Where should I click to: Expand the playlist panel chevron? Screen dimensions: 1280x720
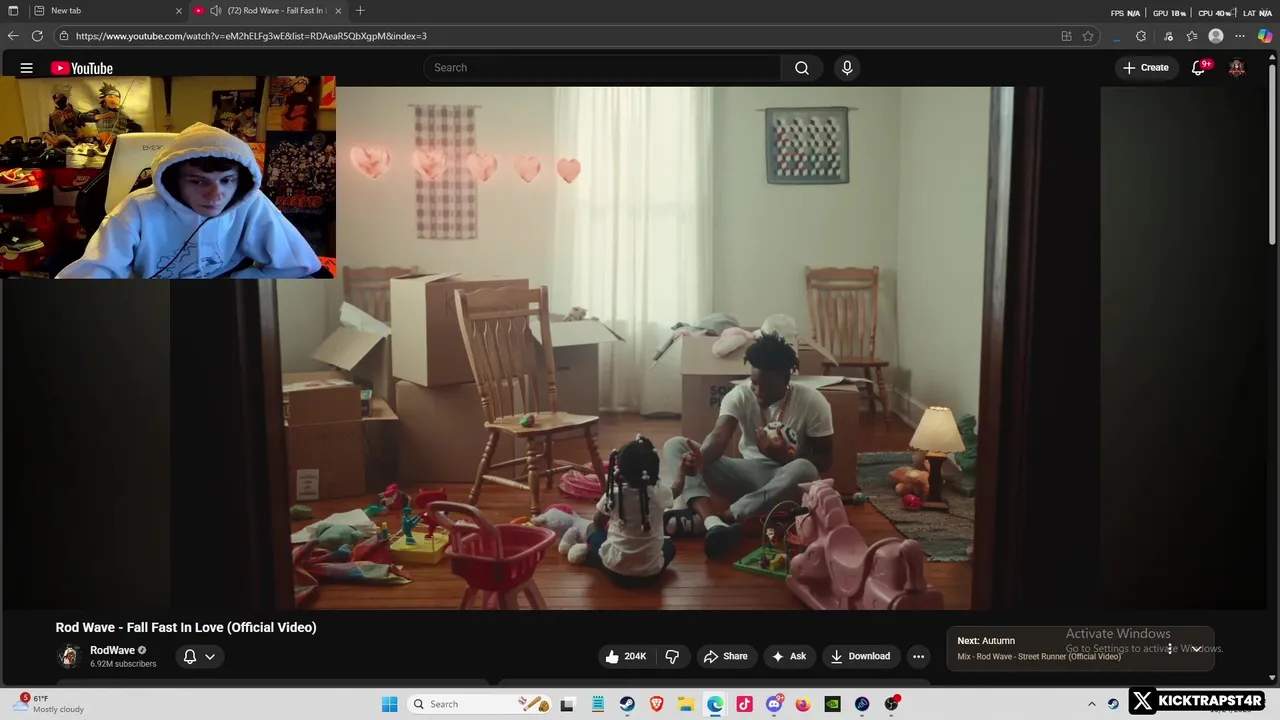1196,649
